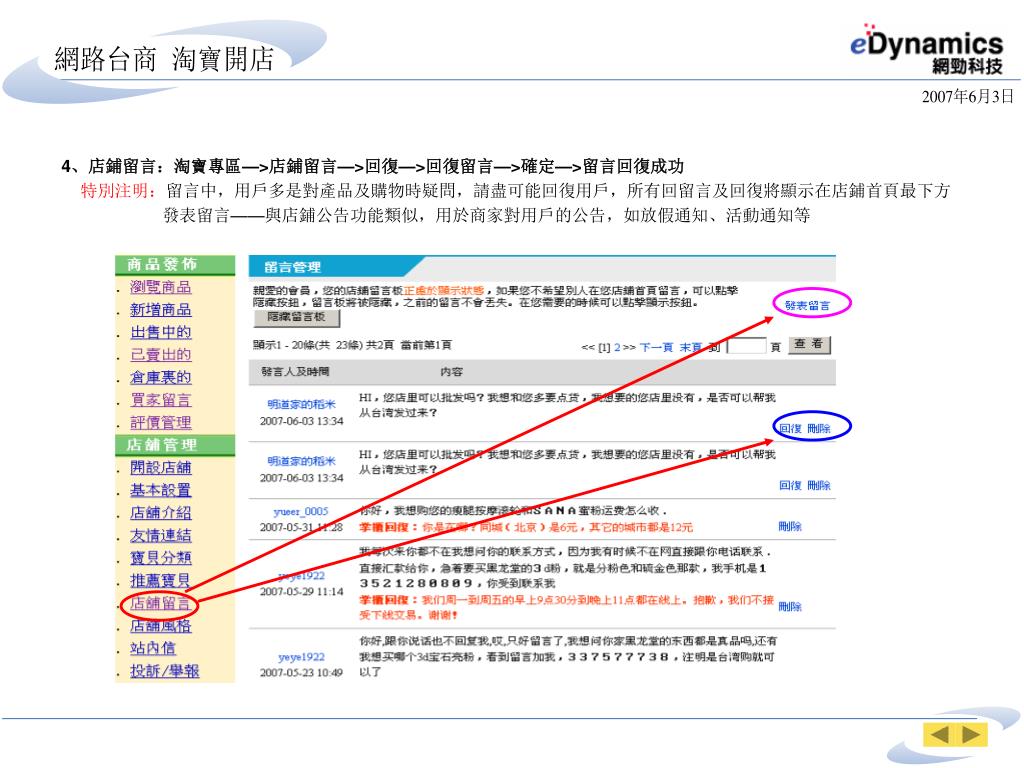Click 回復 on the second 明道家的稻米 message
Viewport: 1024px width, 768px height.
coord(790,485)
